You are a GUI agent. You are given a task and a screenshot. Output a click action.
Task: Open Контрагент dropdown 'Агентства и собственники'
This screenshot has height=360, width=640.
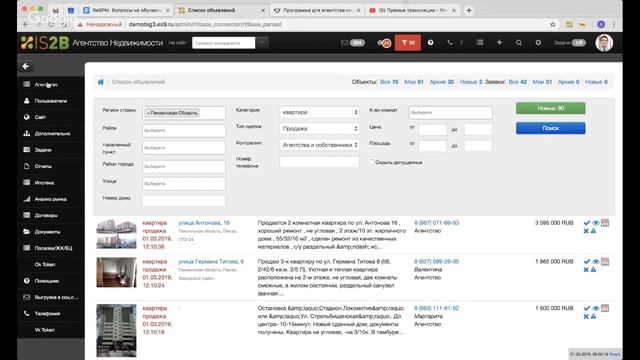pyautogui.click(x=319, y=145)
